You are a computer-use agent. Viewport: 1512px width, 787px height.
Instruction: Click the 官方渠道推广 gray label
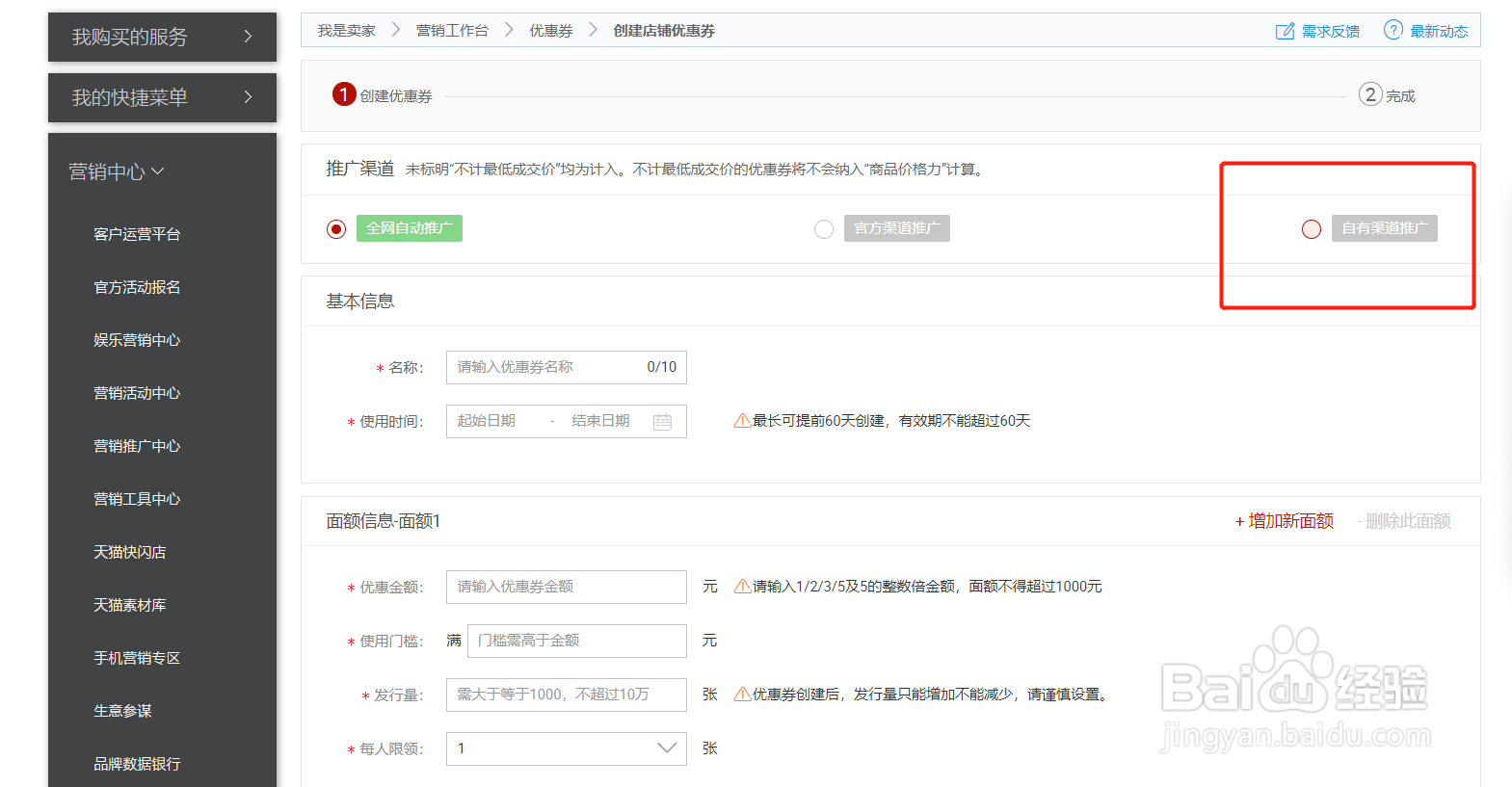click(x=897, y=228)
